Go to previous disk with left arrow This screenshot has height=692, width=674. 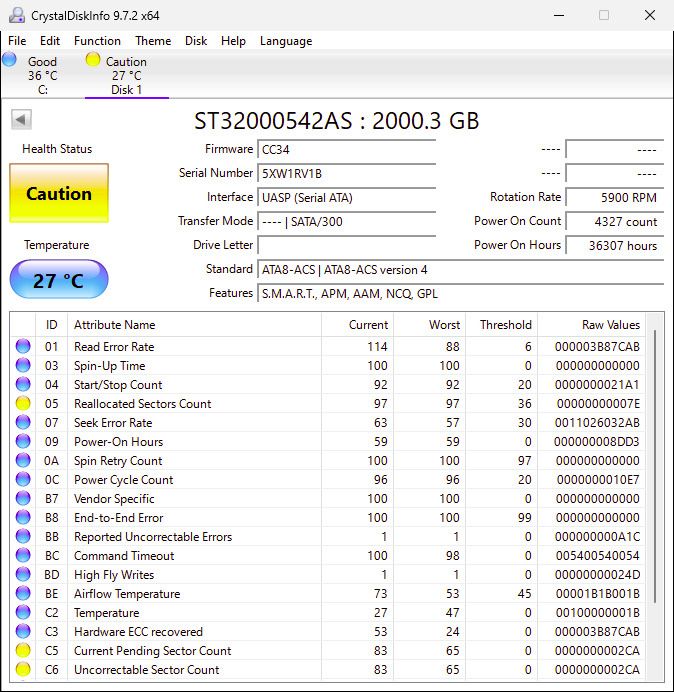[x=21, y=119]
